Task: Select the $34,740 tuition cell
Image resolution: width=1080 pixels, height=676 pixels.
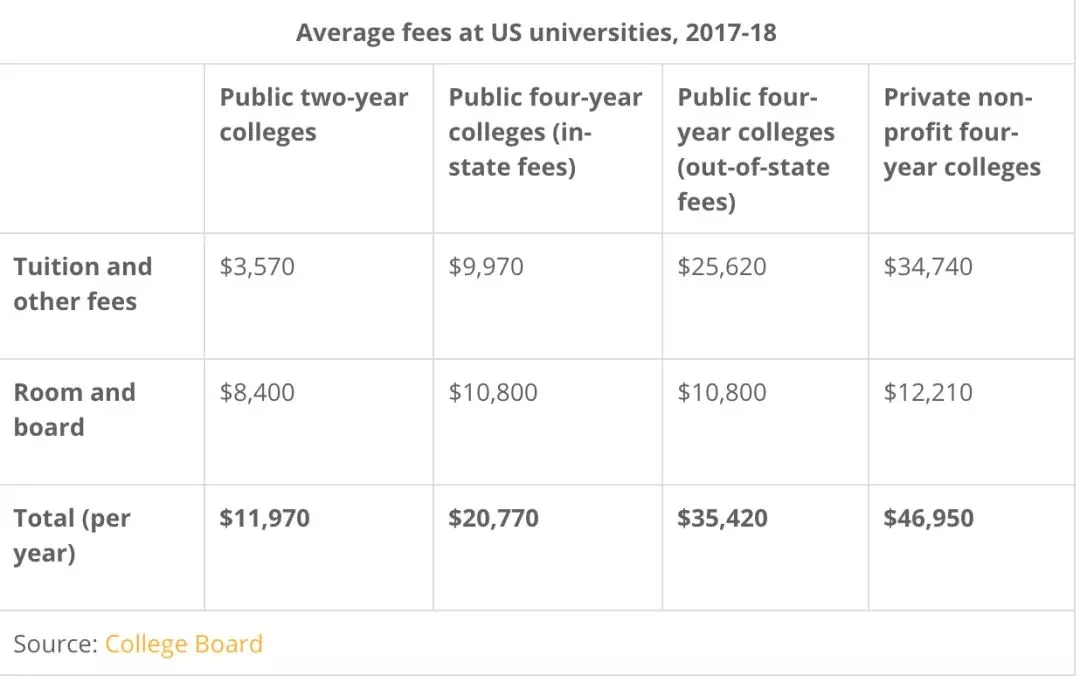Action: pos(928,267)
